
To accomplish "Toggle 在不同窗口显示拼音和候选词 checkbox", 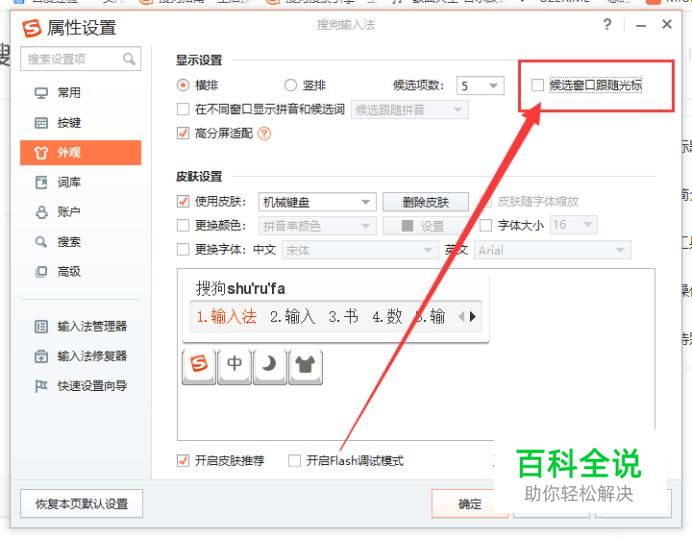I will point(183,109).
